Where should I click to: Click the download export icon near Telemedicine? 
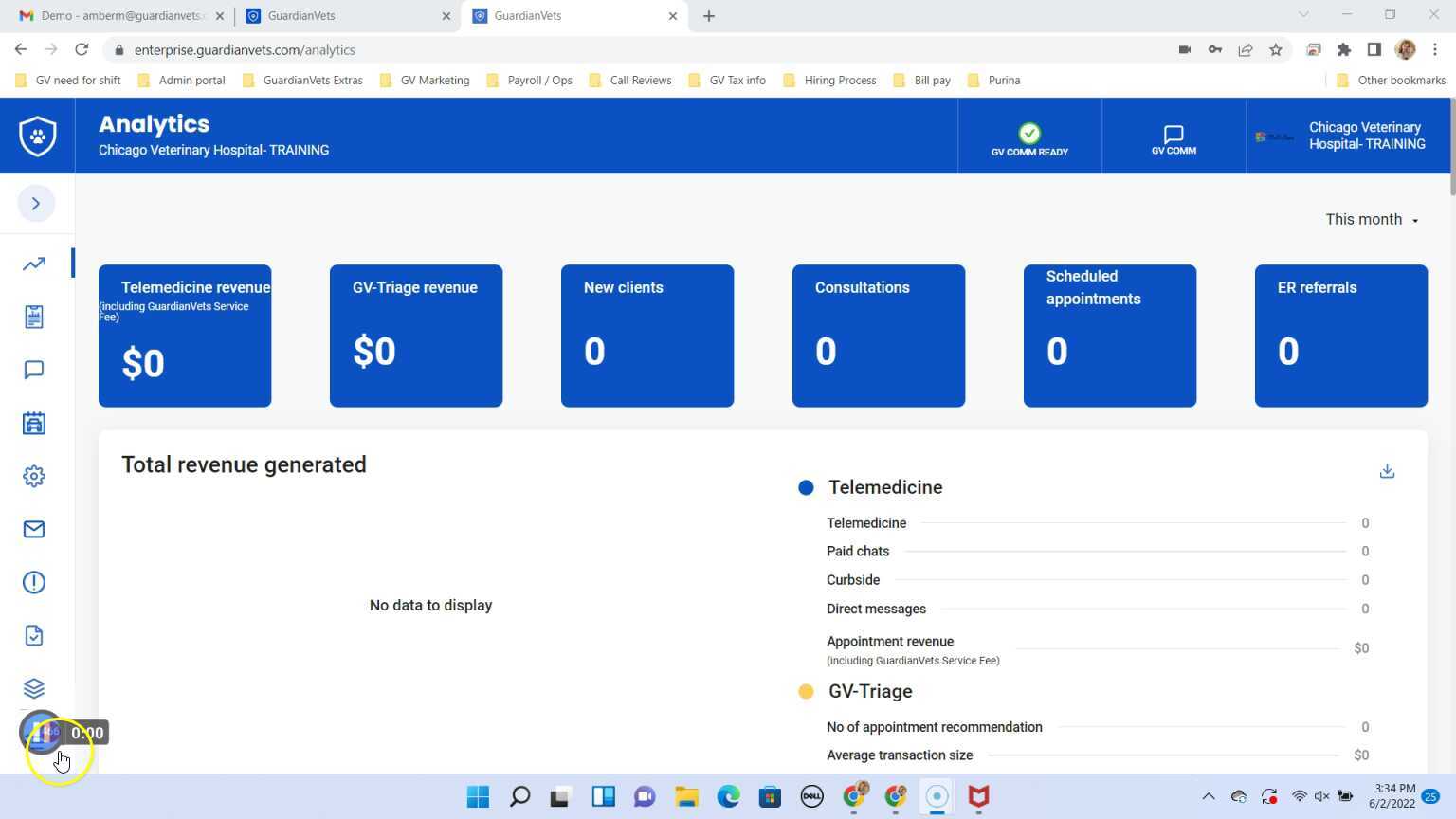(x=1387, y=471)
